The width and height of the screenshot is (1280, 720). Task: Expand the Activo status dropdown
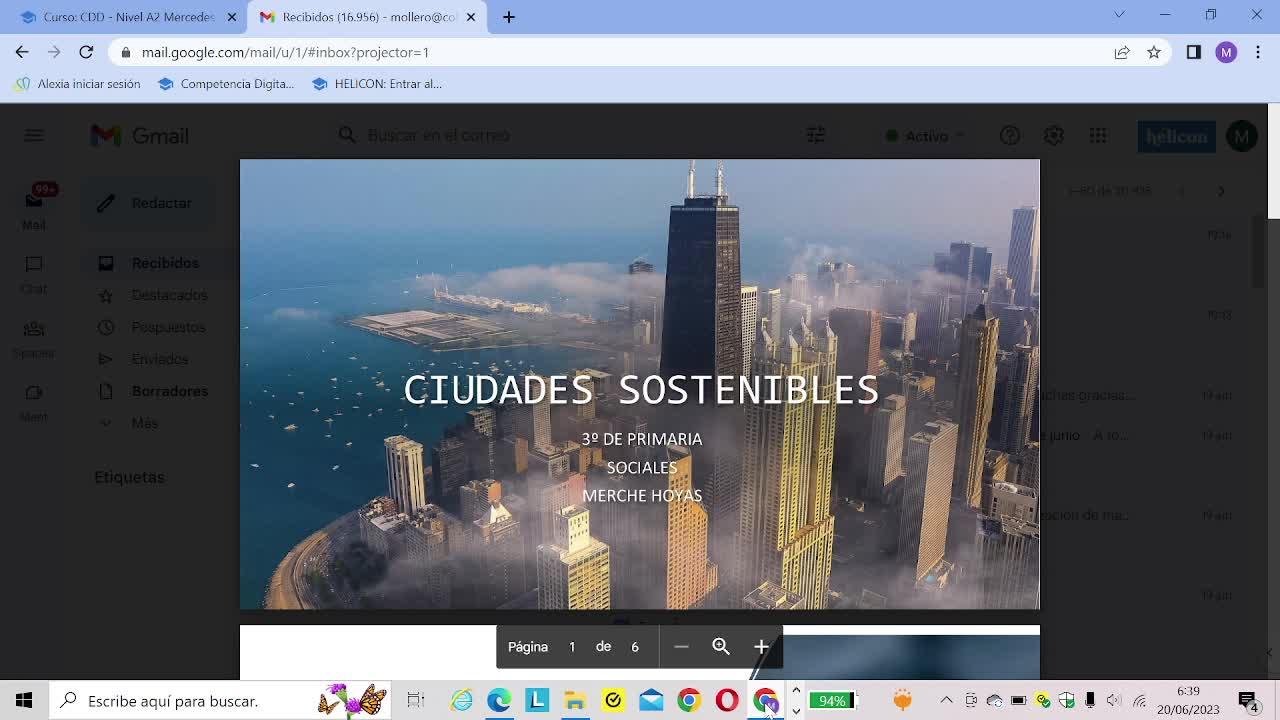point(926,136)
